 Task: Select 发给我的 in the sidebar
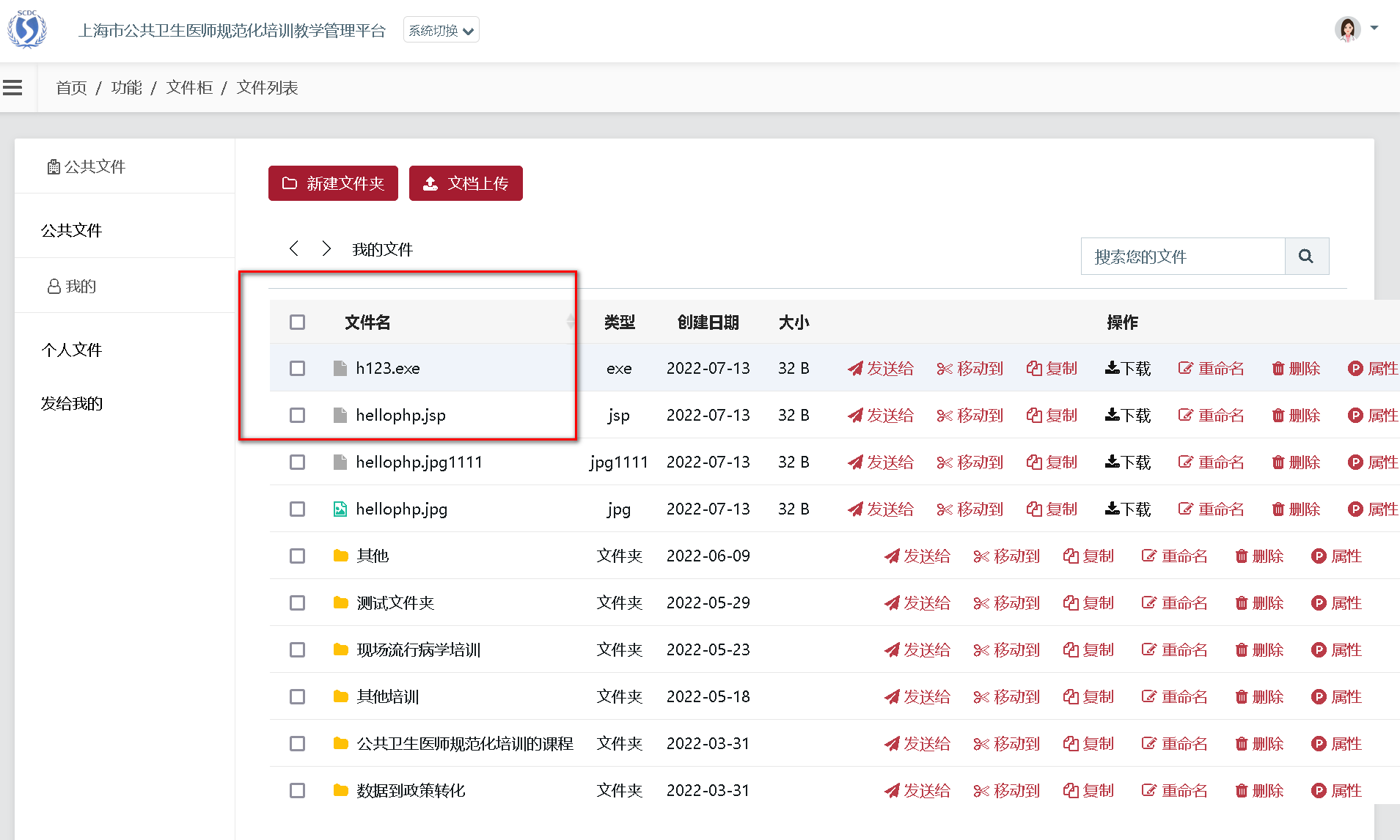click(72, 403)
